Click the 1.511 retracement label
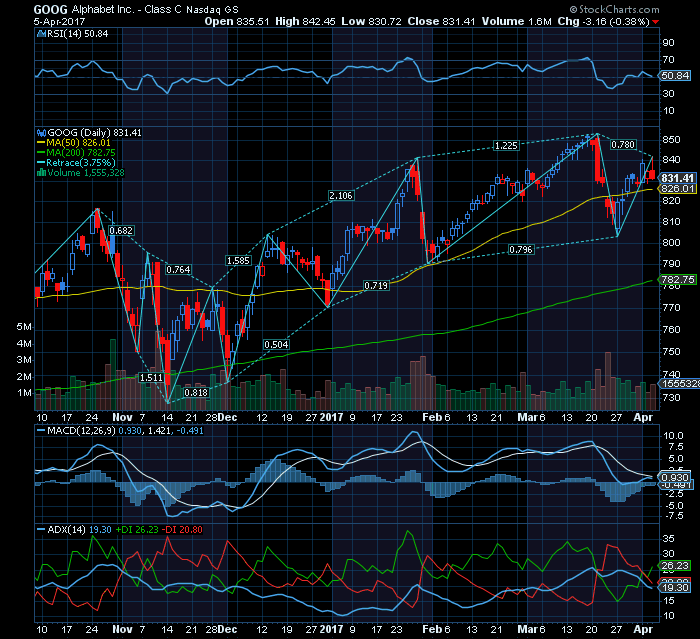This screenshot has height=639, width=700. tap(151, 377)
